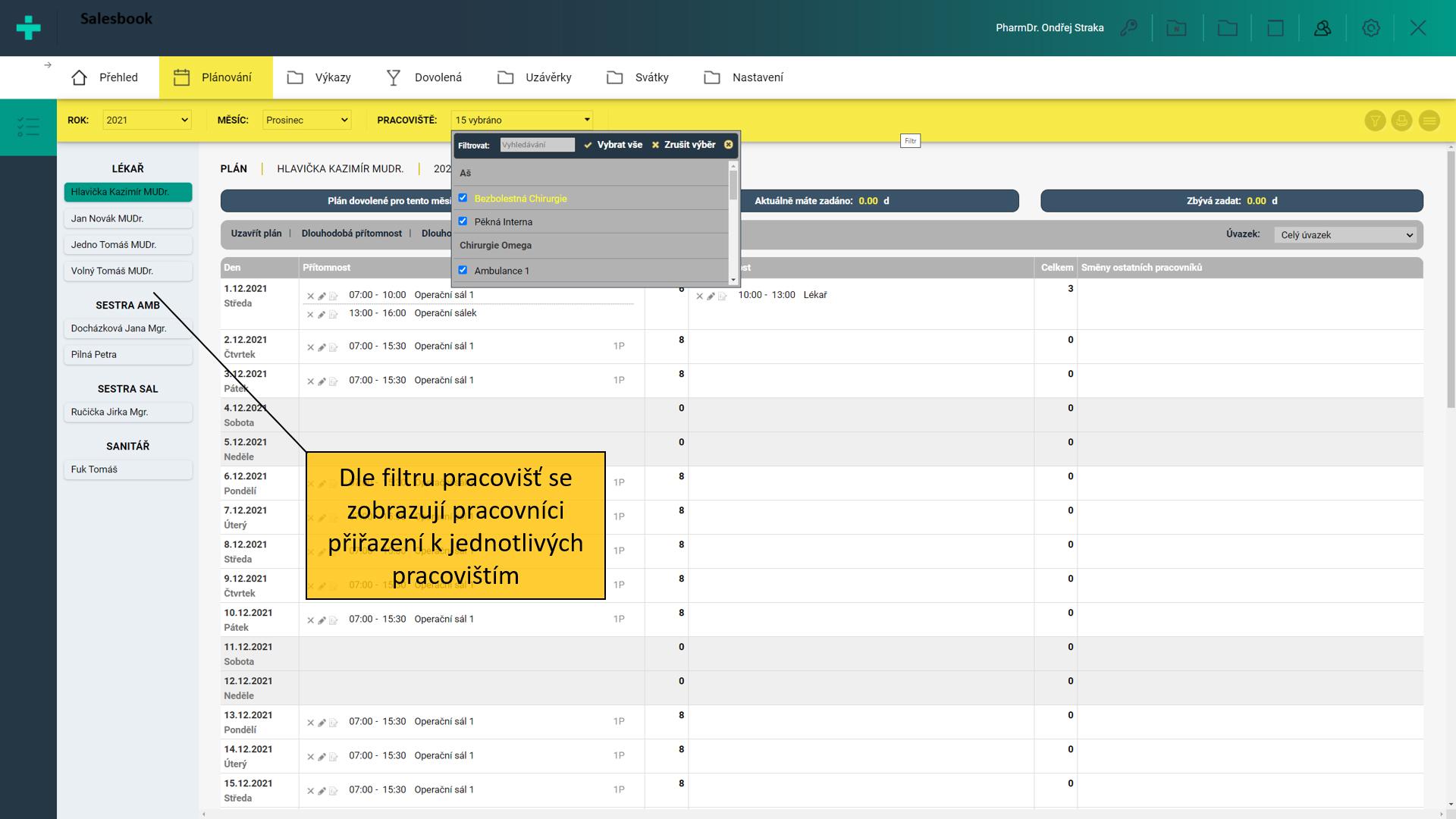
Task: Toggle the sidebar checklist icon
Action: click(x=28, y=127)
